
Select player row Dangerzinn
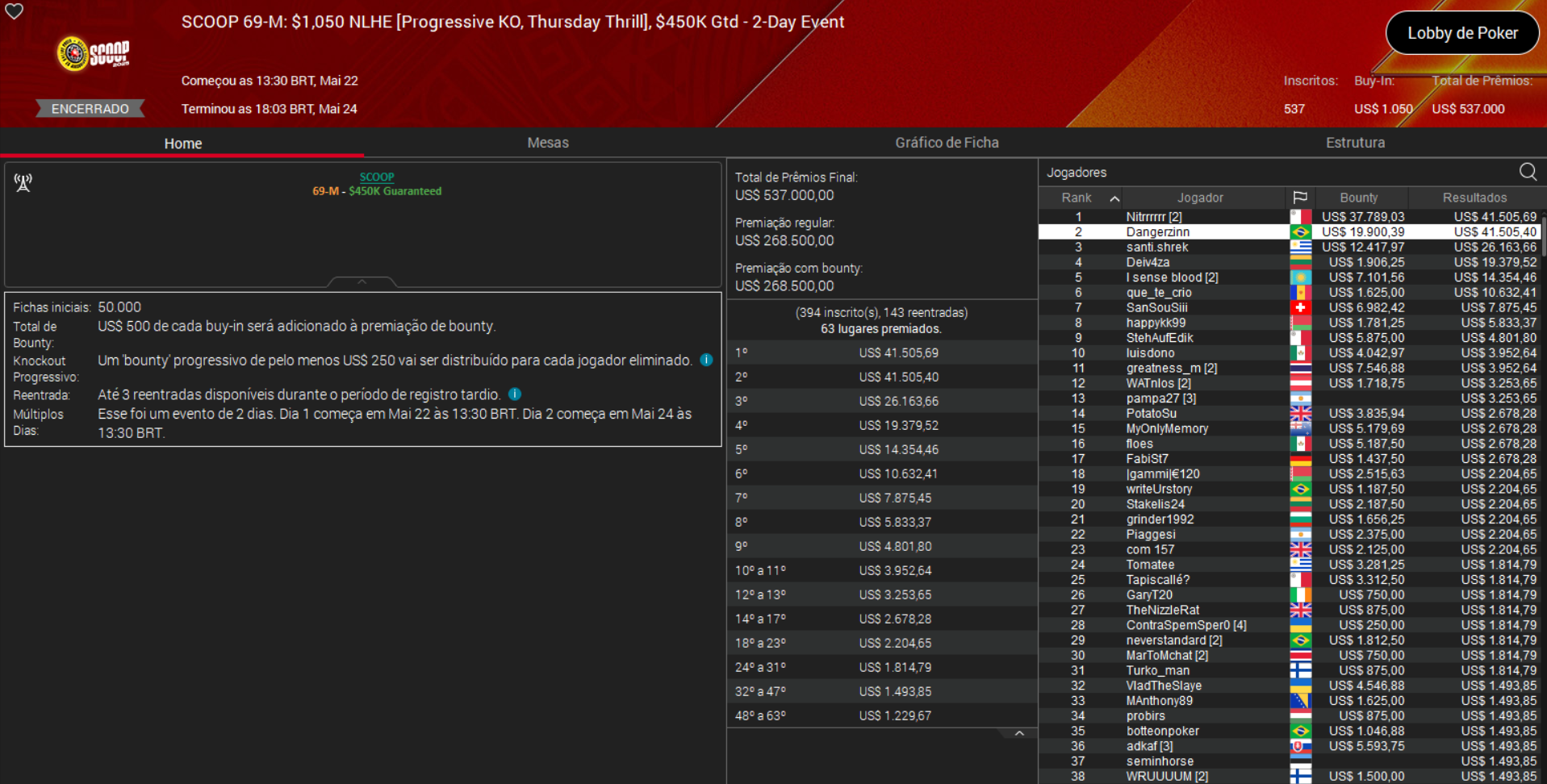pos(1289,232)
